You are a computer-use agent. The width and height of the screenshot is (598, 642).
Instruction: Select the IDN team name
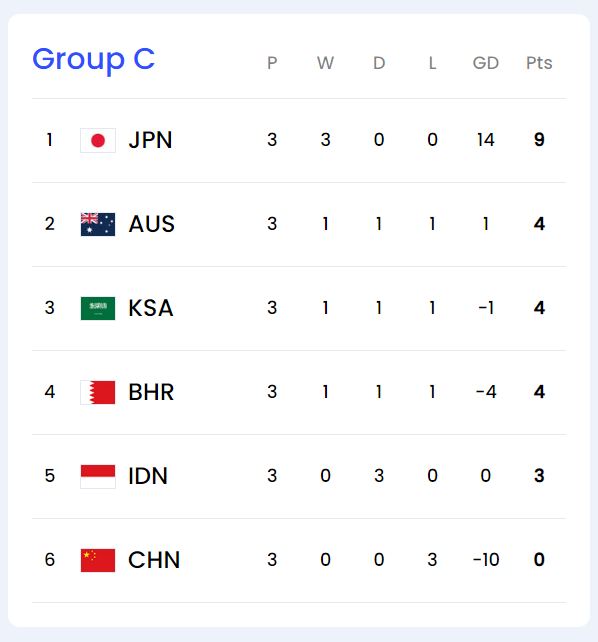148,476
